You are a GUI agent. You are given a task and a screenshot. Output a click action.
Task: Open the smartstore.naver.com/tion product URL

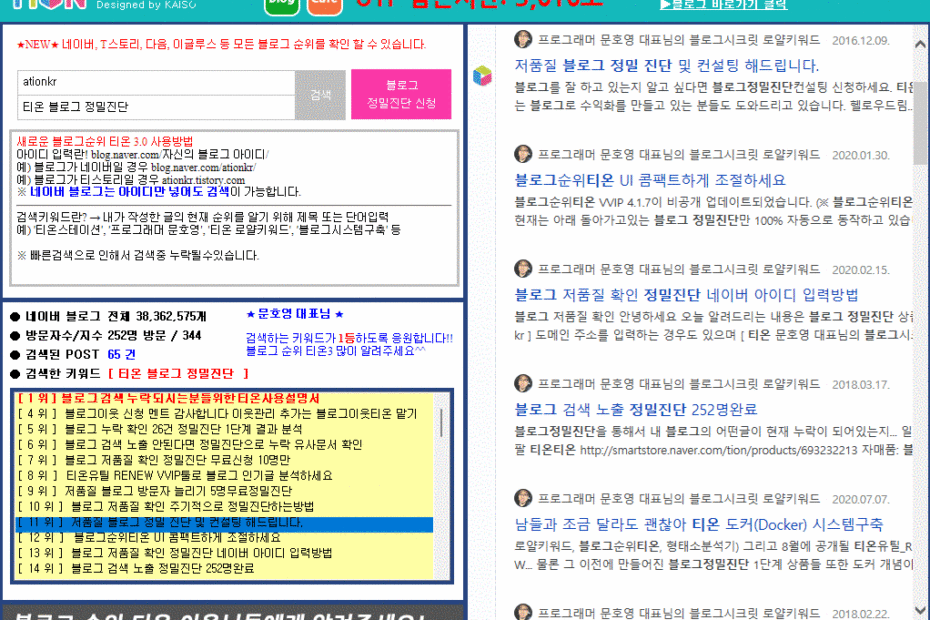(718, 450)
